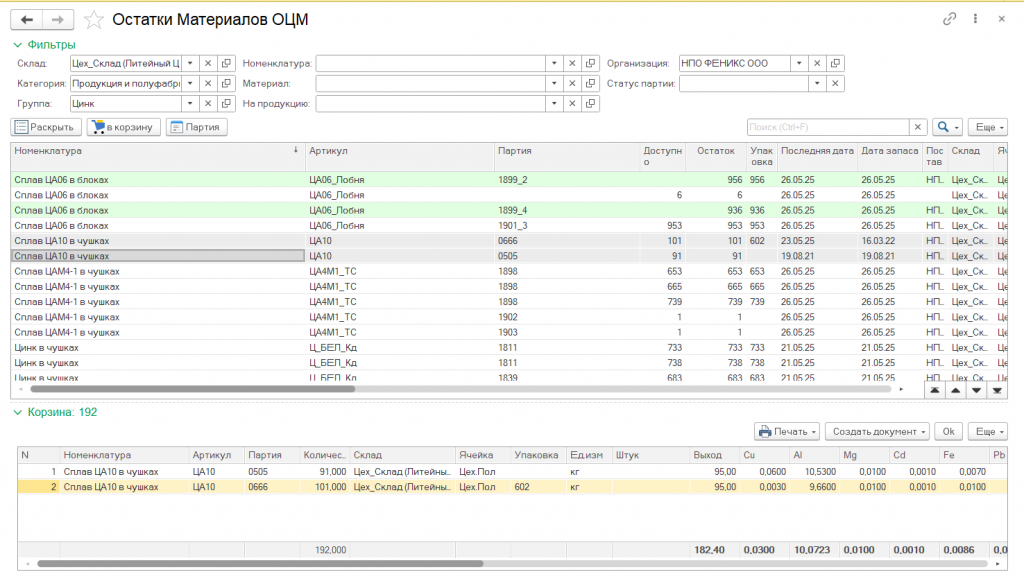Viewport: 1024px width, 581px height.
Task: Select the row with партия 1899_2
Action: 509,180
